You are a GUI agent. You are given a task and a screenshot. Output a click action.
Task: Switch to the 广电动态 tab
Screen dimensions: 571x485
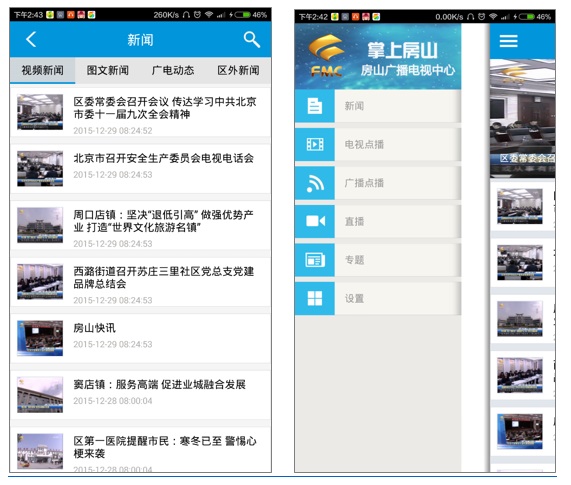pyautogui.click(x=173, y=70)
